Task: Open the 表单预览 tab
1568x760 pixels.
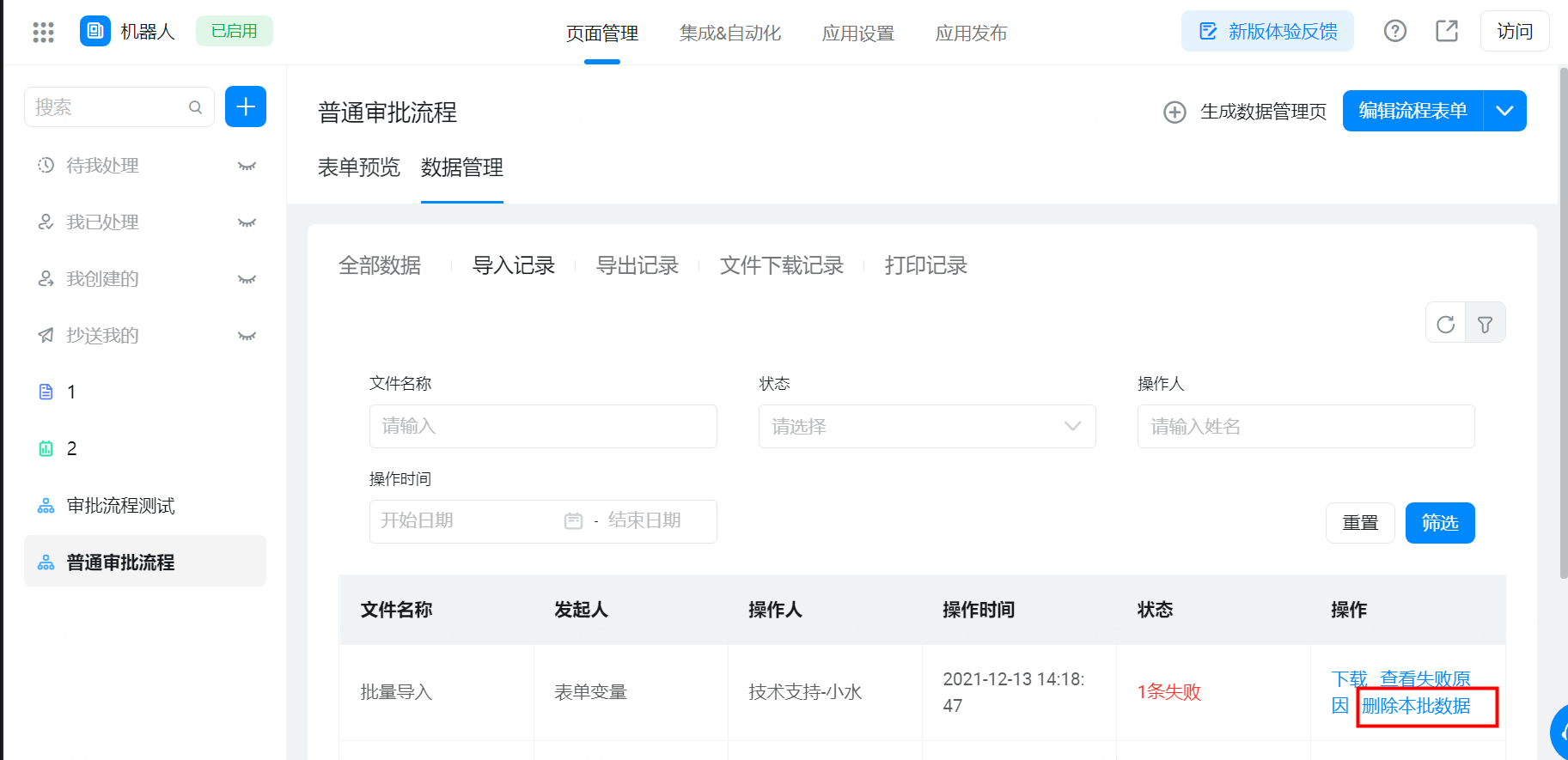Action: point(359,167)
